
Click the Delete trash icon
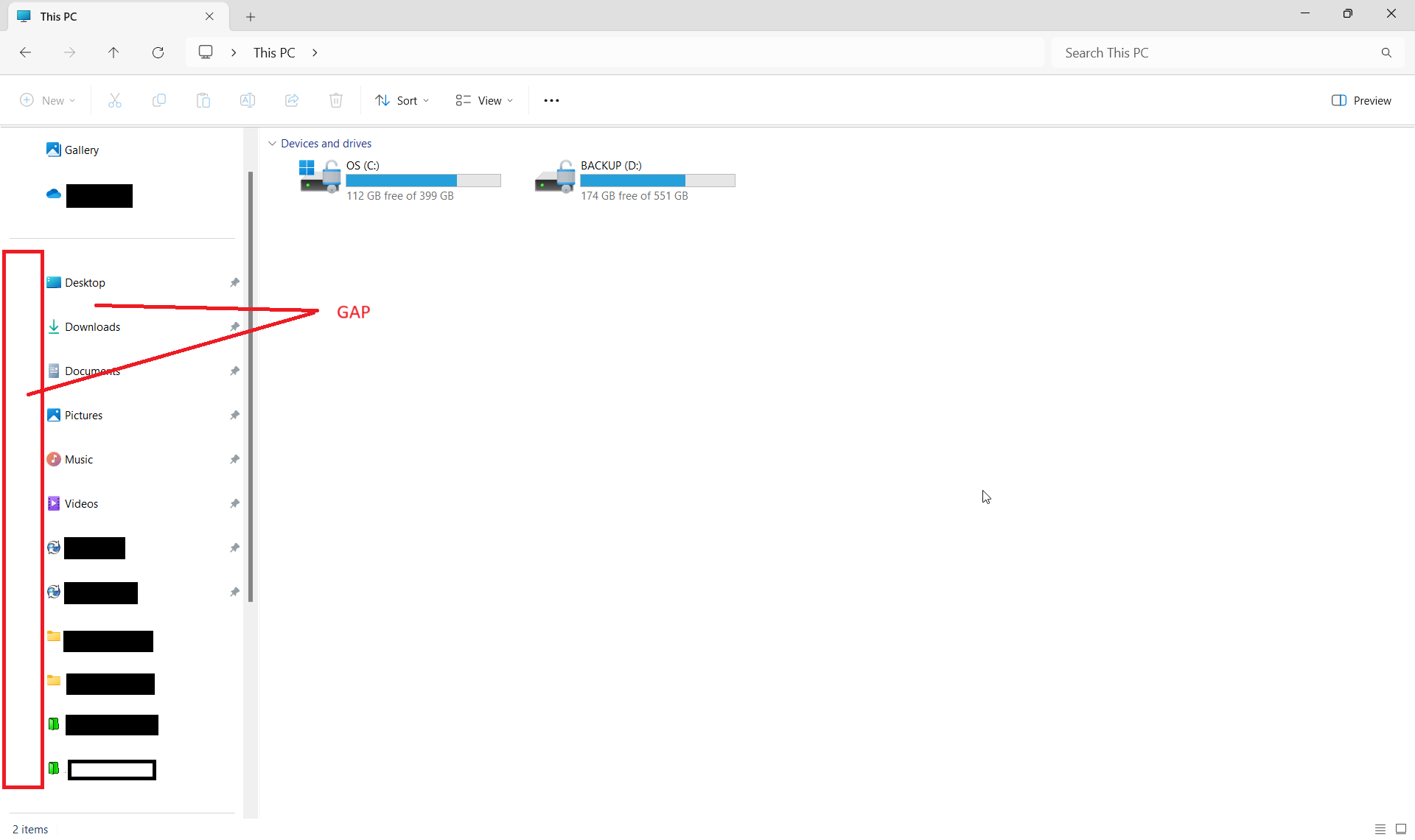pyautogui.click(x=336, y=100)
